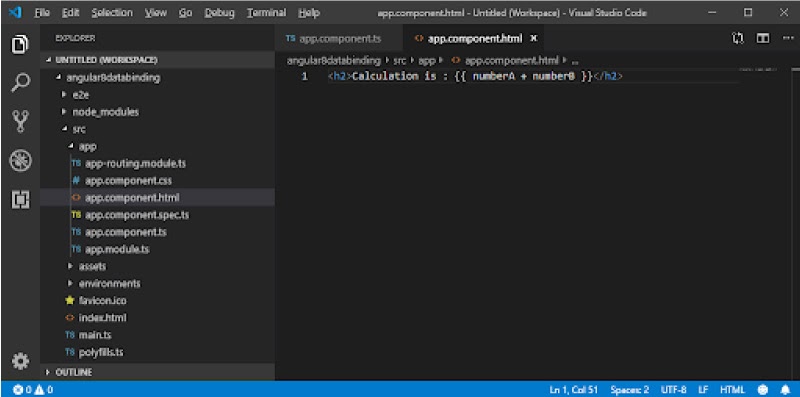Open the Source Control view

[20, 121]
